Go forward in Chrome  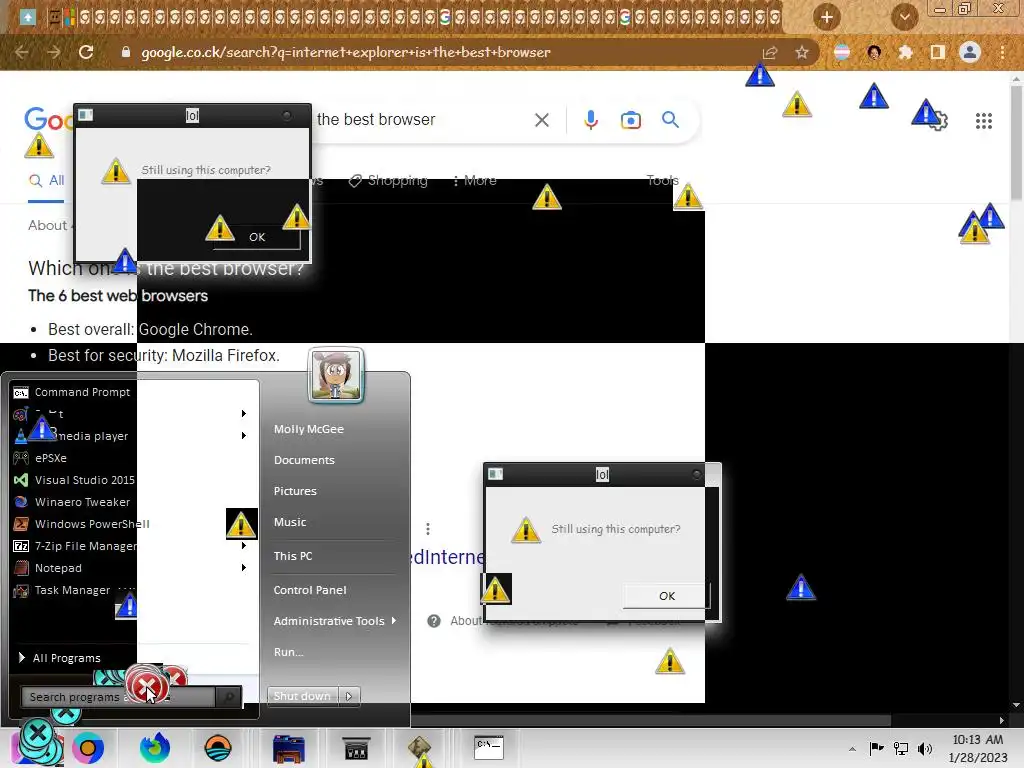pos(54,52)
